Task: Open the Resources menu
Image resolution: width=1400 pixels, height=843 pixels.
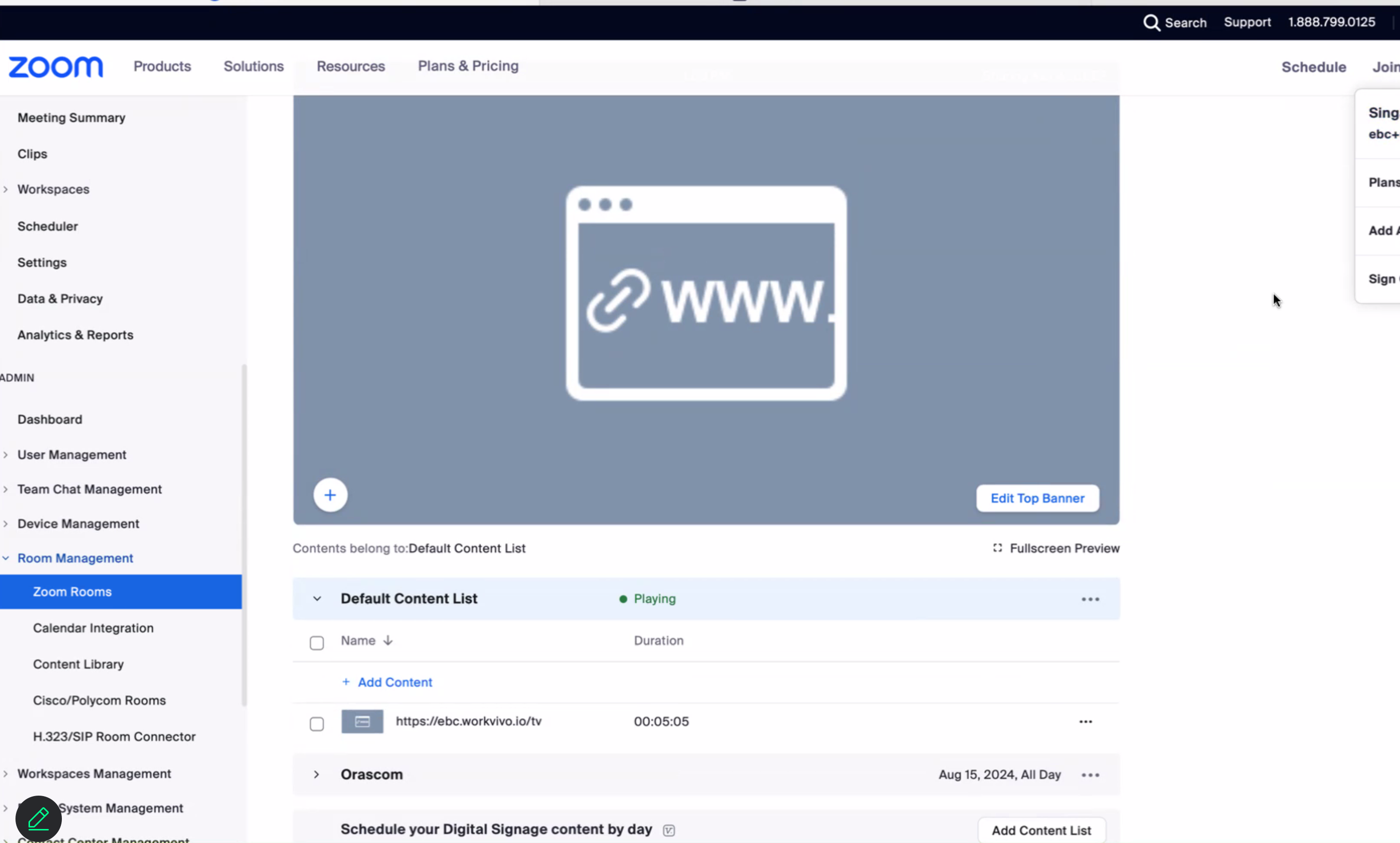Action: (x=350, y=66)
